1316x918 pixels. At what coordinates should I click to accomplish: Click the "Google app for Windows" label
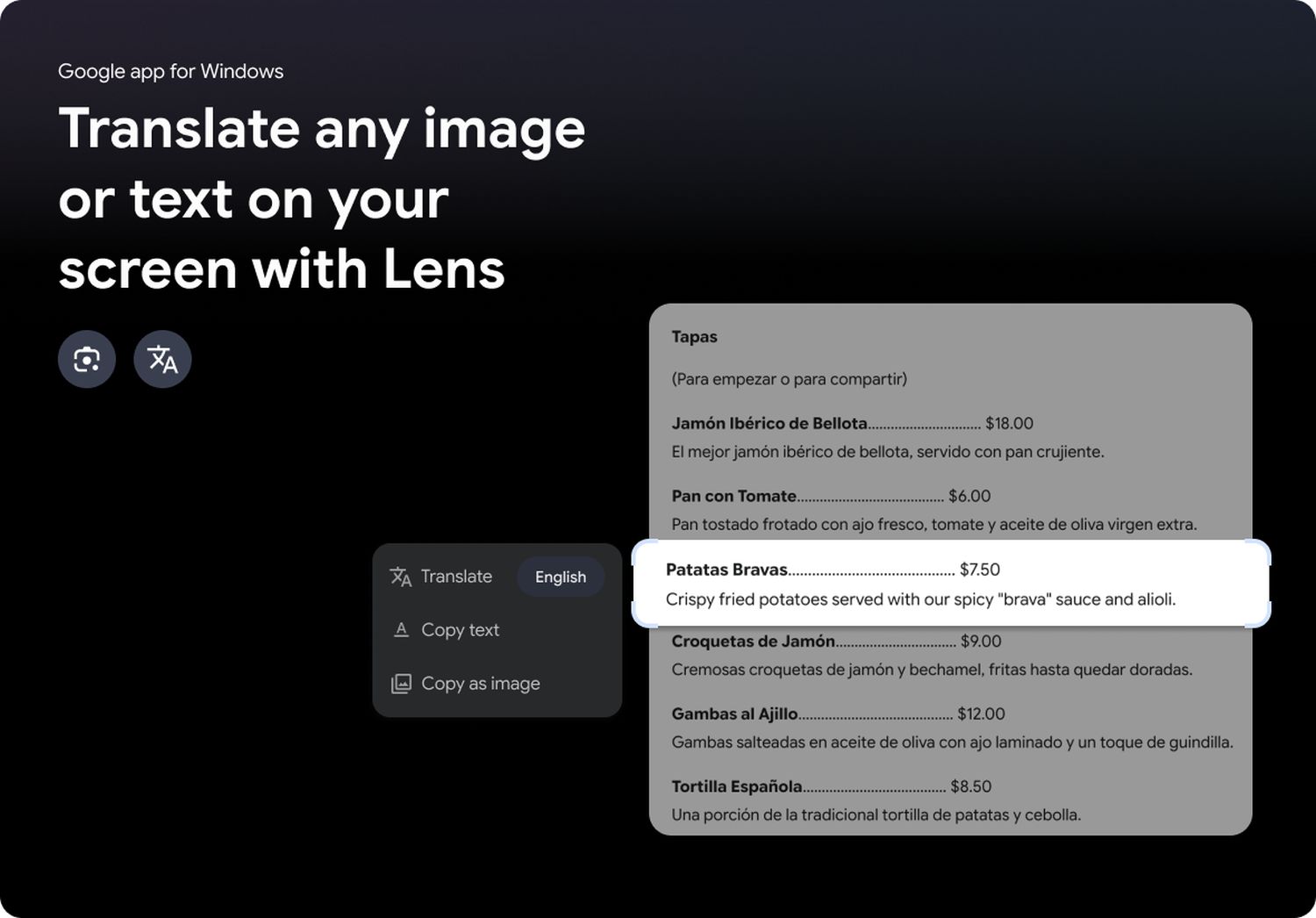click(x=170, y=71)
